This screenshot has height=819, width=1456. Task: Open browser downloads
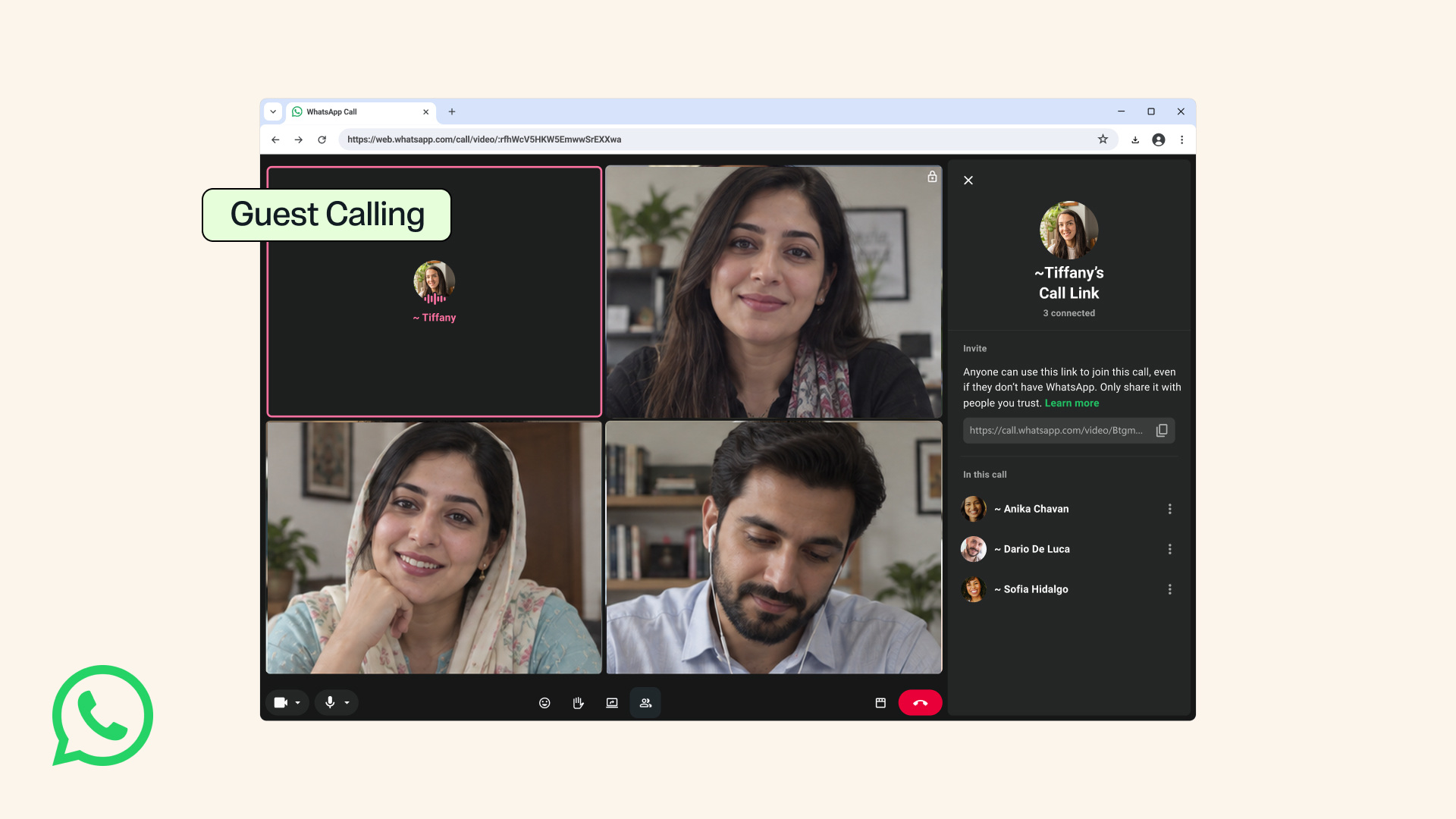(1135, 140)
